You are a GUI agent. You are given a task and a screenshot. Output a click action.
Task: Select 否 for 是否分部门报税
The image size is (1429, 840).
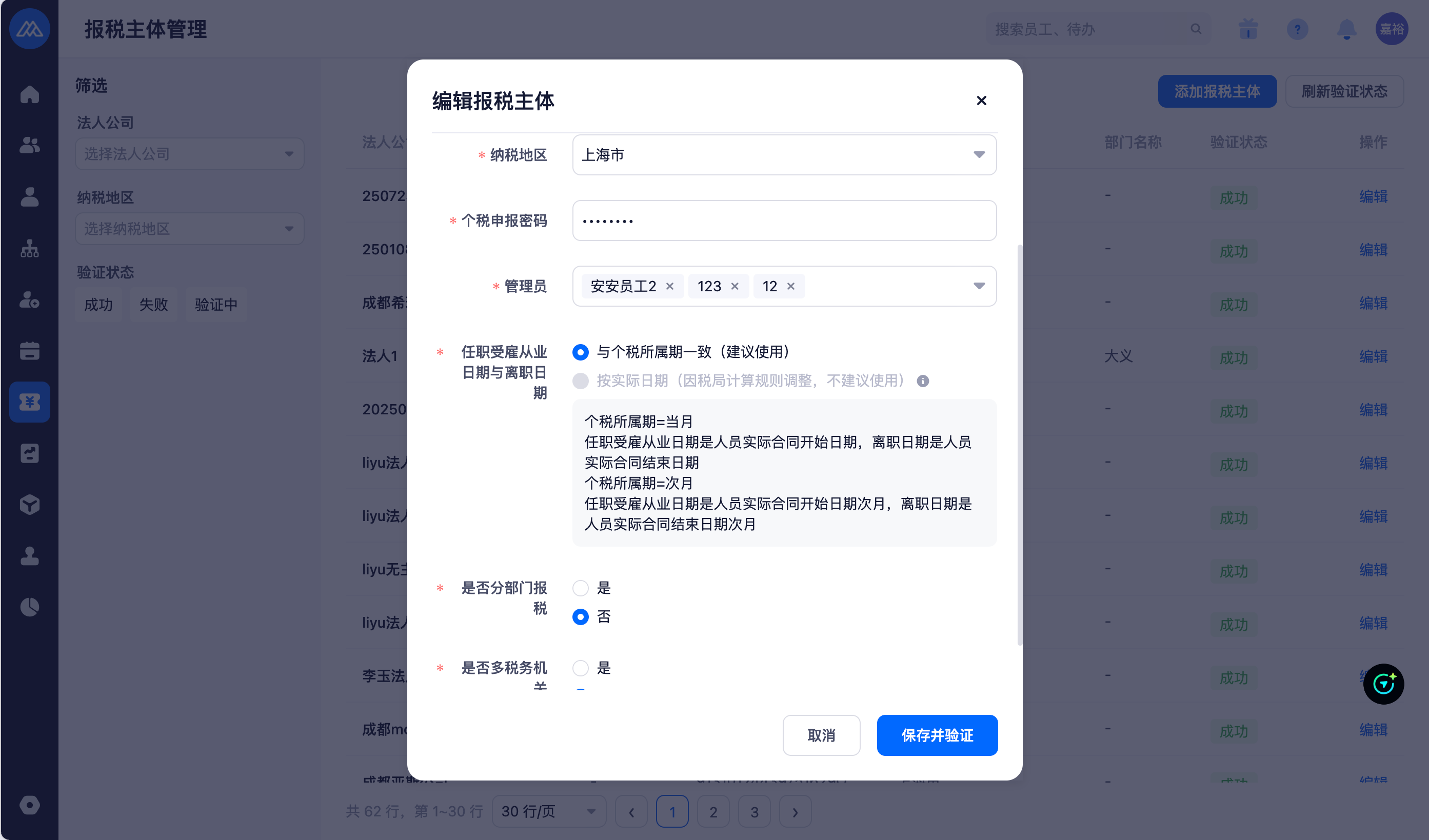[x=580, y=617]
